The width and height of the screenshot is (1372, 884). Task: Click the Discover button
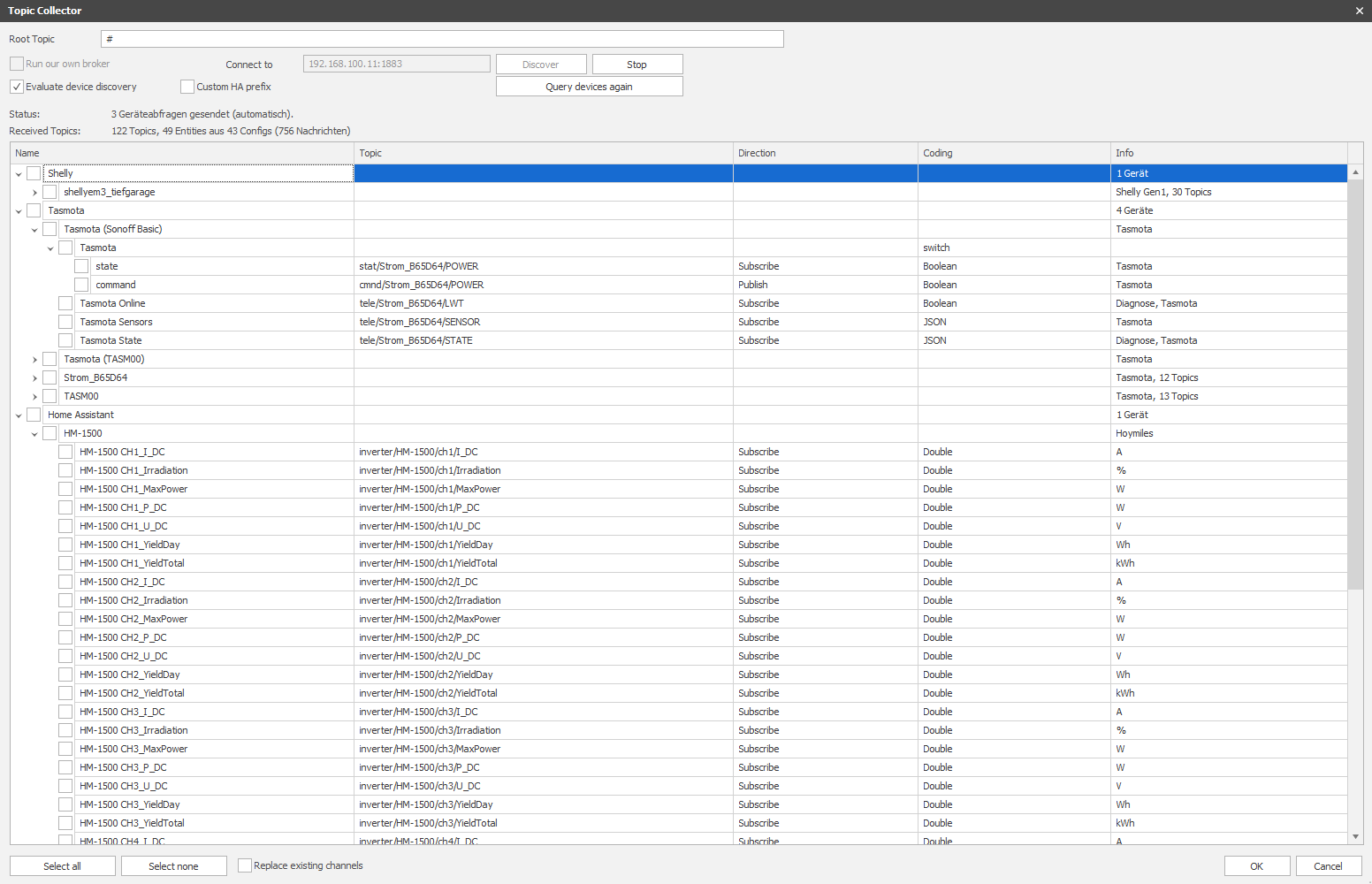pos(540,65)
